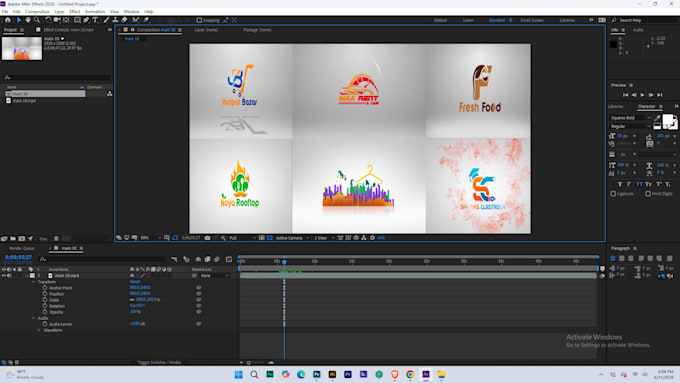The height and width of the screenshot is (383, 680).
Task: Open the 1 View layout dropdown
Action: pyautogui.click(x=324, y=238)
